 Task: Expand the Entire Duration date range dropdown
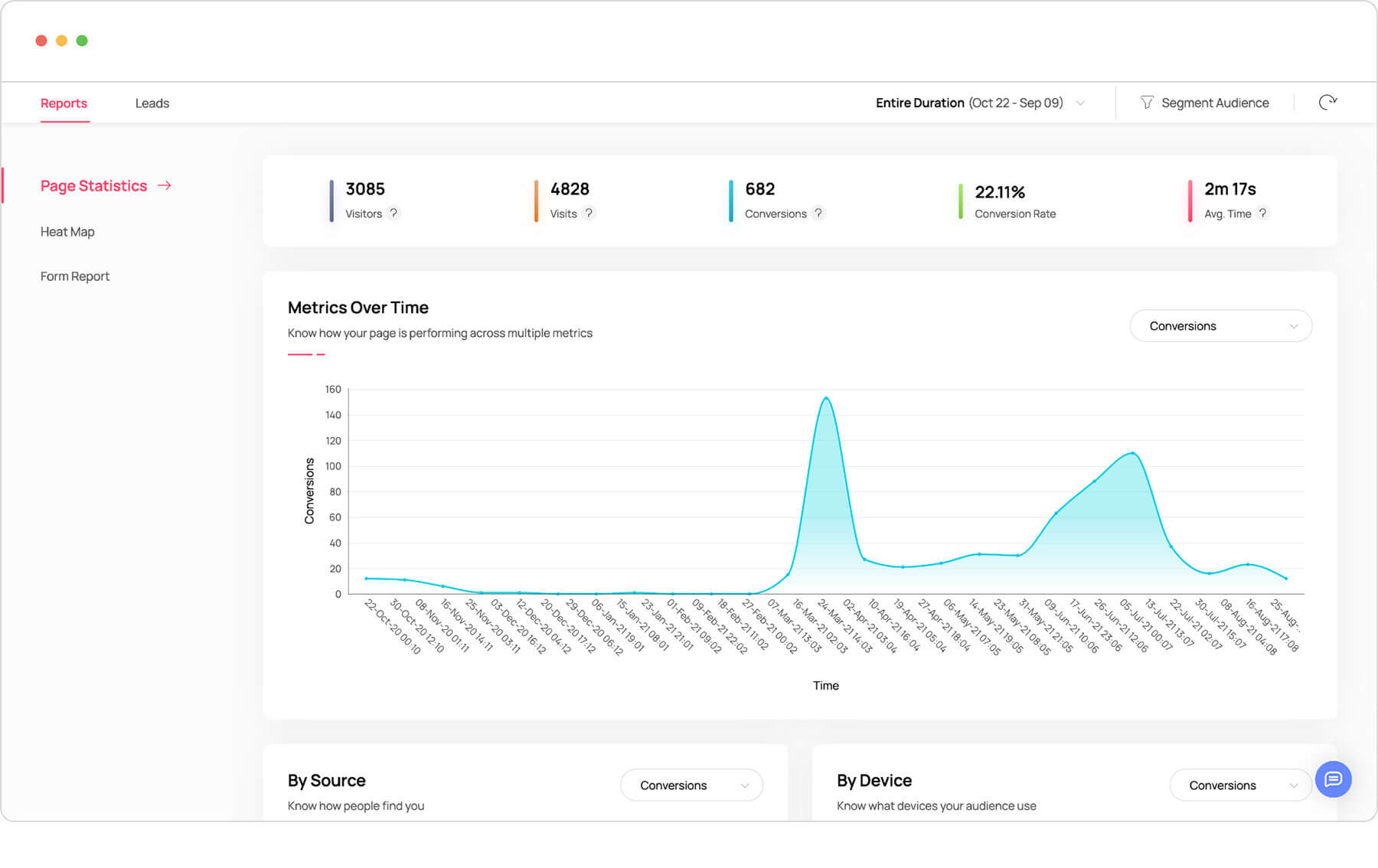(x=1080, y=103)
